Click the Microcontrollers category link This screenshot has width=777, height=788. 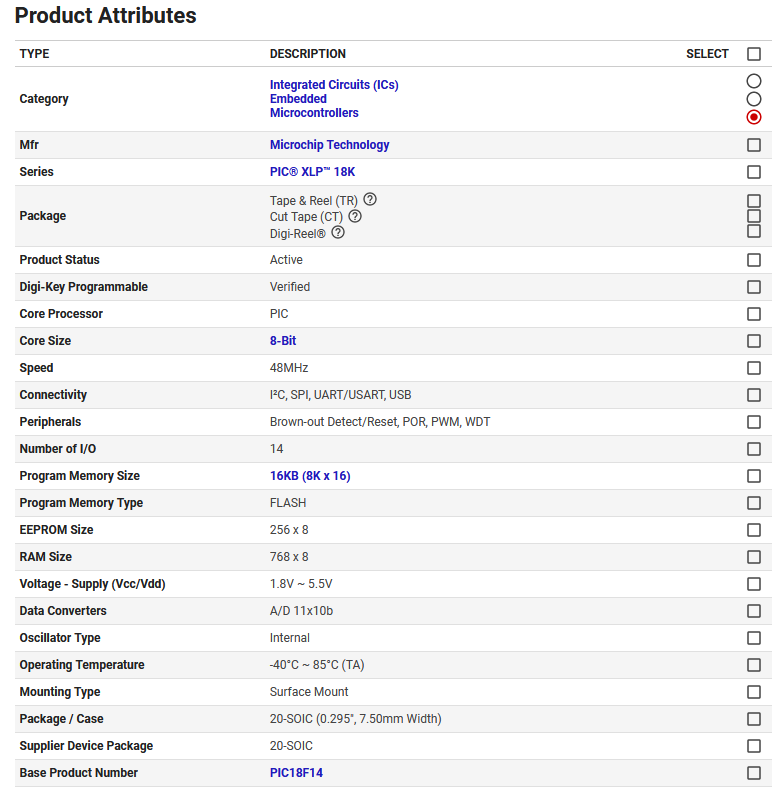coord(314,113)
